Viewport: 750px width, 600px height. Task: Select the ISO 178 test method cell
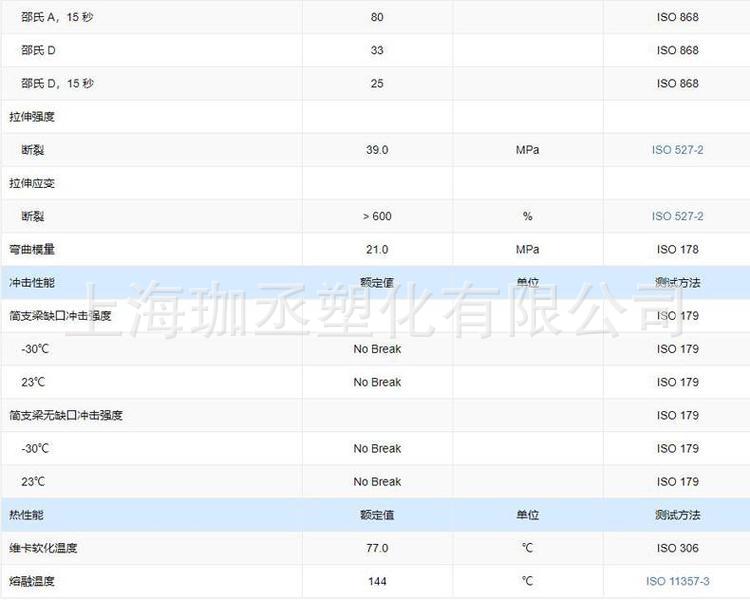pos(677,249)
